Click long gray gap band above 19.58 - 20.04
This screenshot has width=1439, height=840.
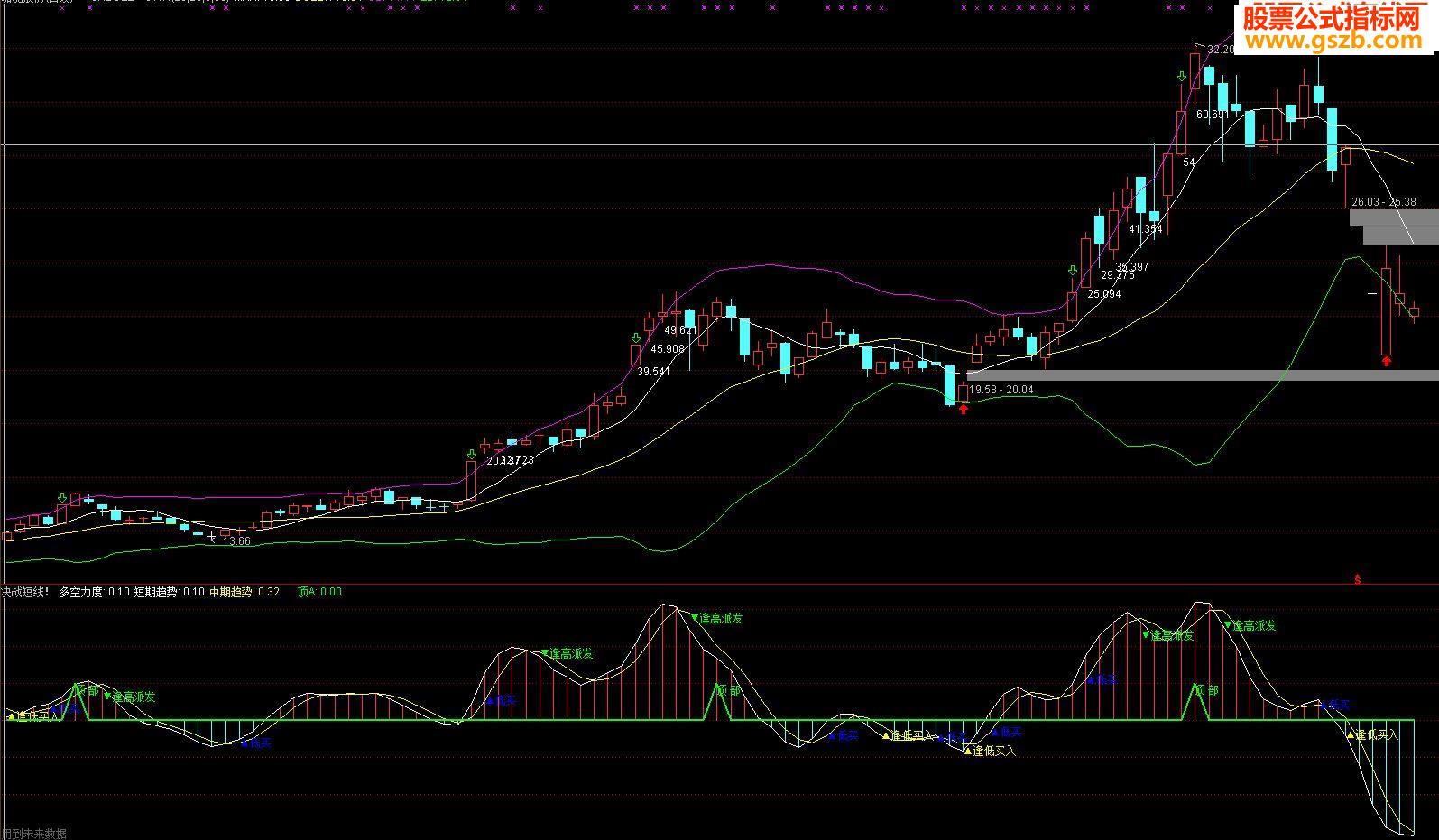(x=1203, y=374)
